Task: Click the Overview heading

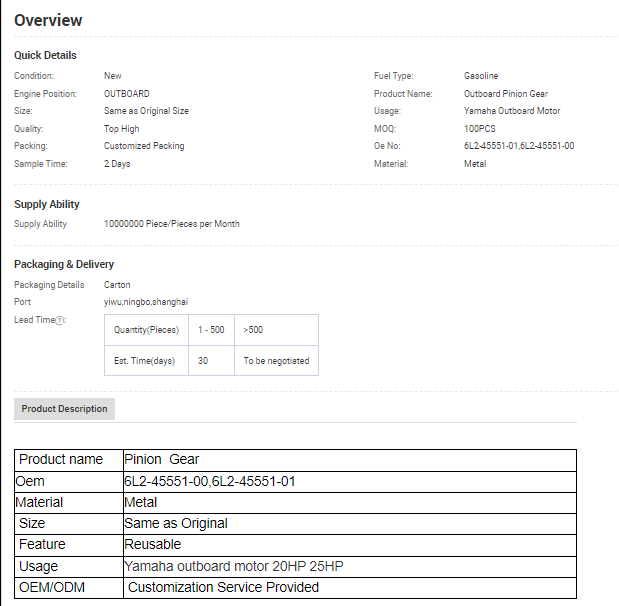Action: (x=48, y=20)
